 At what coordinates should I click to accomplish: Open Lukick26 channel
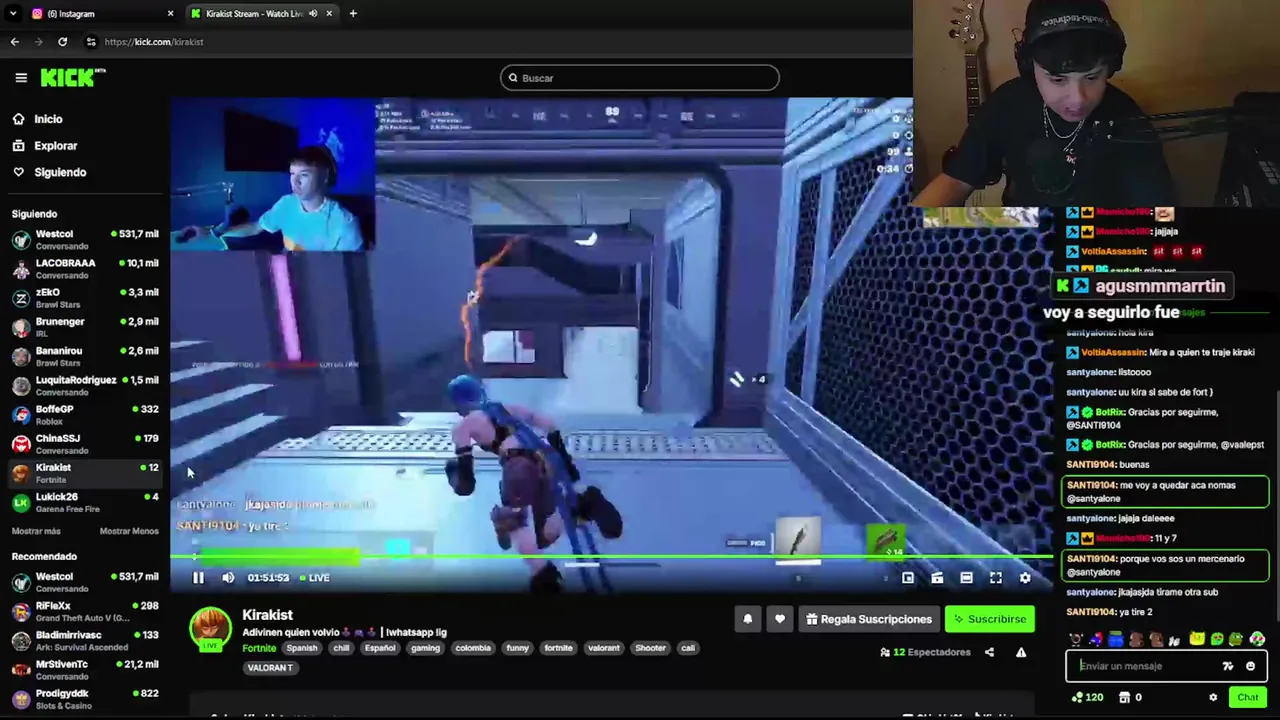pyautogui.click(x=85, y=502)
